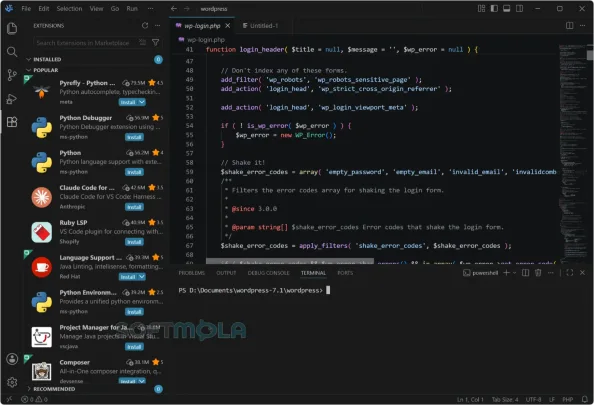This screenshot has width=594, height=405.
Task: Switch to the Debug Console tab
Action: [x=268, y=273]
